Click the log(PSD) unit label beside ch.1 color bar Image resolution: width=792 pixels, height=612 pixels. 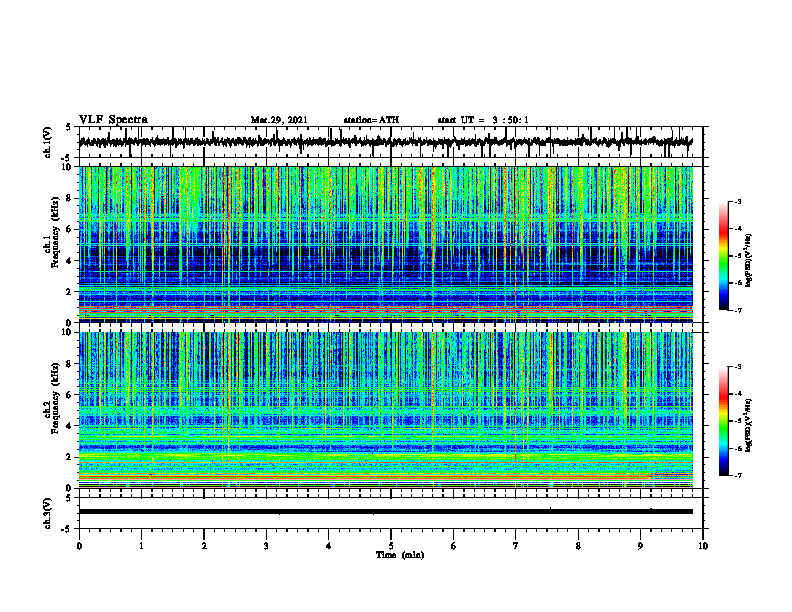749,261
